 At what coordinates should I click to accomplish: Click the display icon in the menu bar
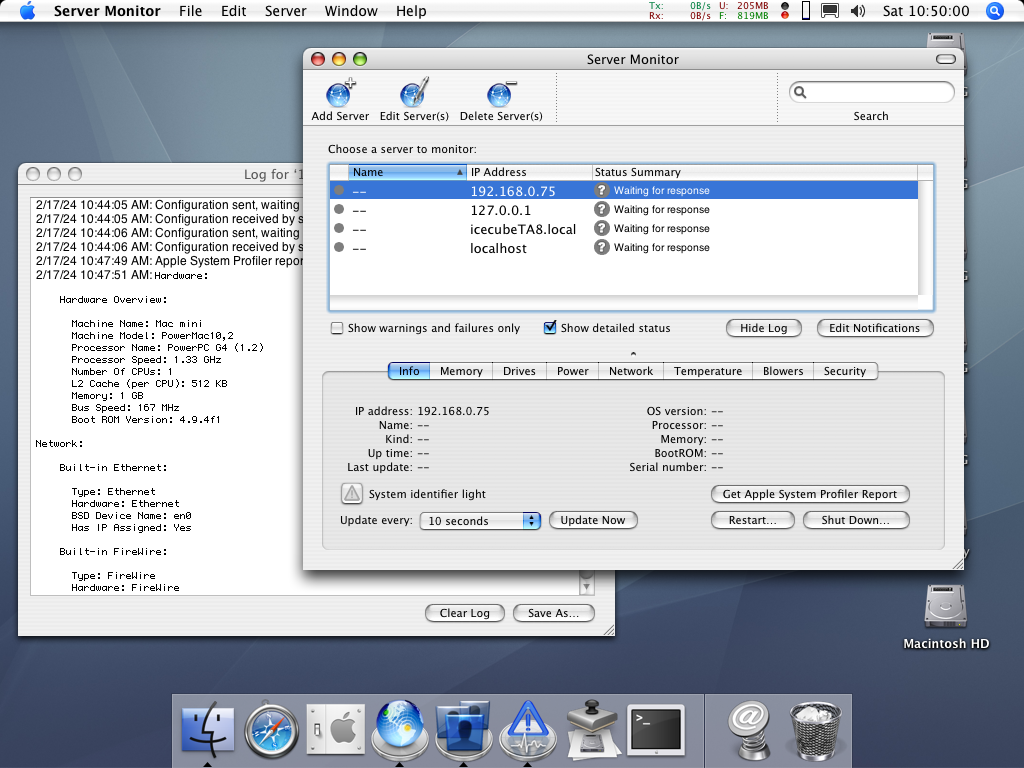point(829,11)
